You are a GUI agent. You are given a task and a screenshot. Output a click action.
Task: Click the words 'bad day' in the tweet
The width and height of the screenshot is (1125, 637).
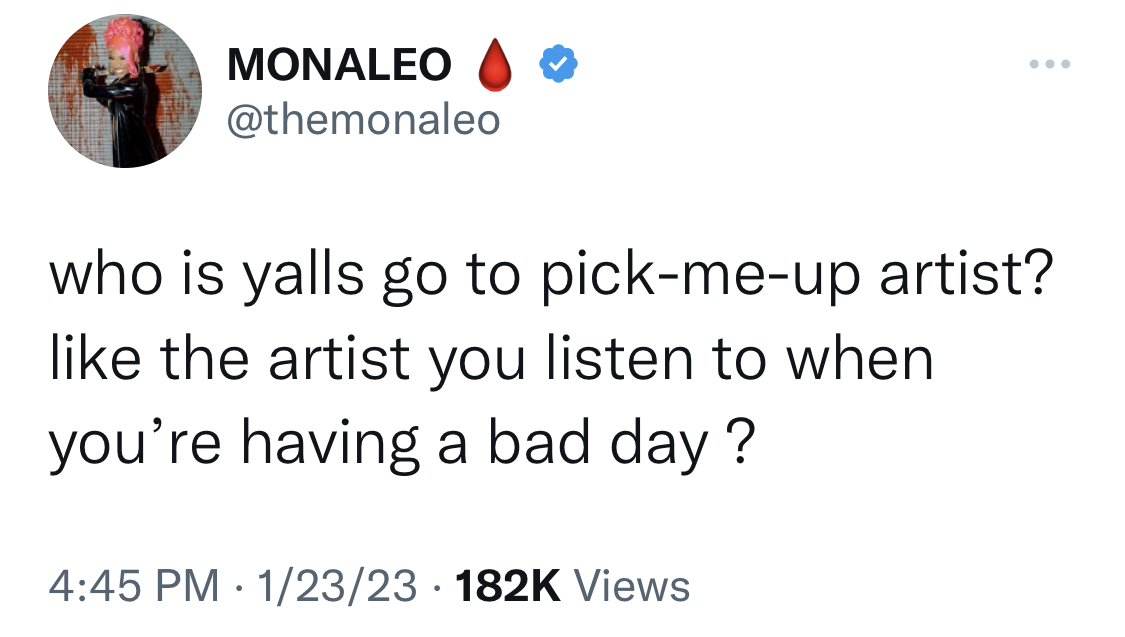[x=597, y=444]
